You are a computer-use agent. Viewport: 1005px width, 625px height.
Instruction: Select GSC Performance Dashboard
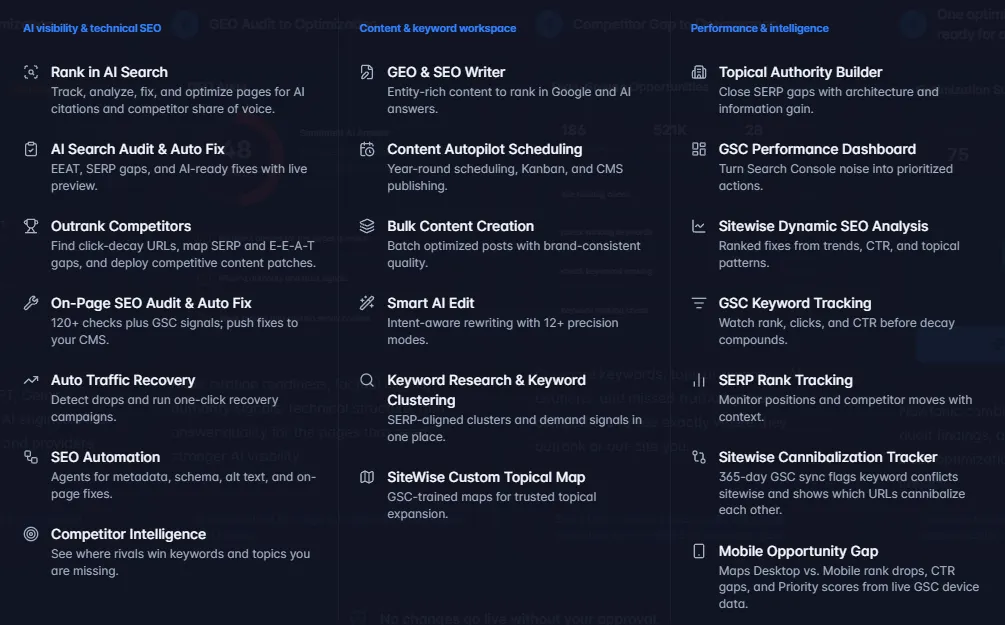click(817, 149)
